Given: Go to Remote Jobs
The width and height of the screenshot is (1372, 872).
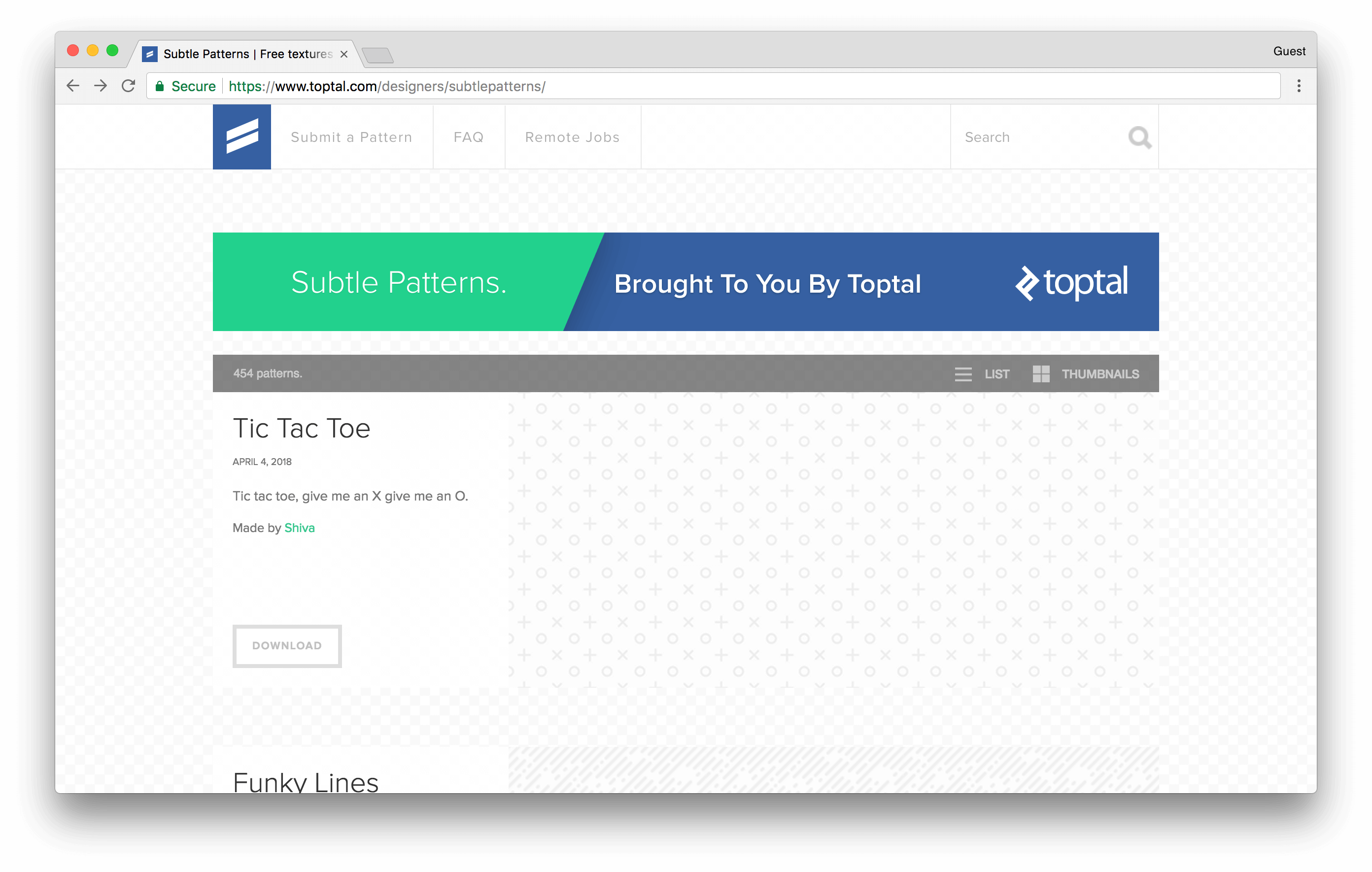Looking at the screenshot, I should [x=572, y=137].
